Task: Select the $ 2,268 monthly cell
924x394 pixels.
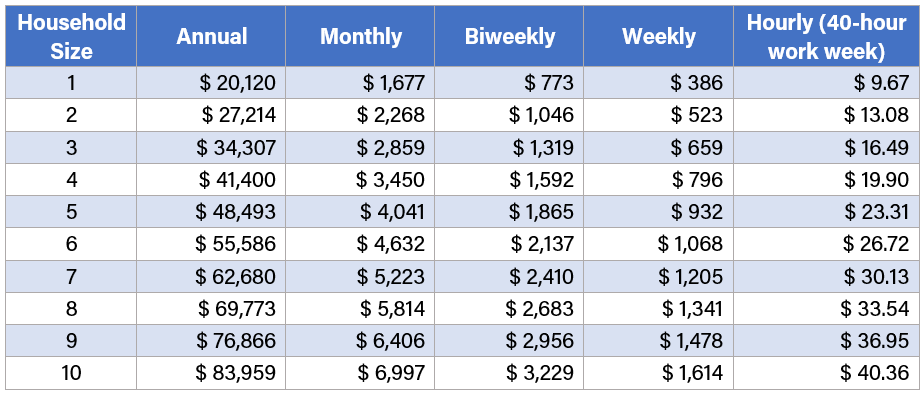Action: [x=360, y=115]
